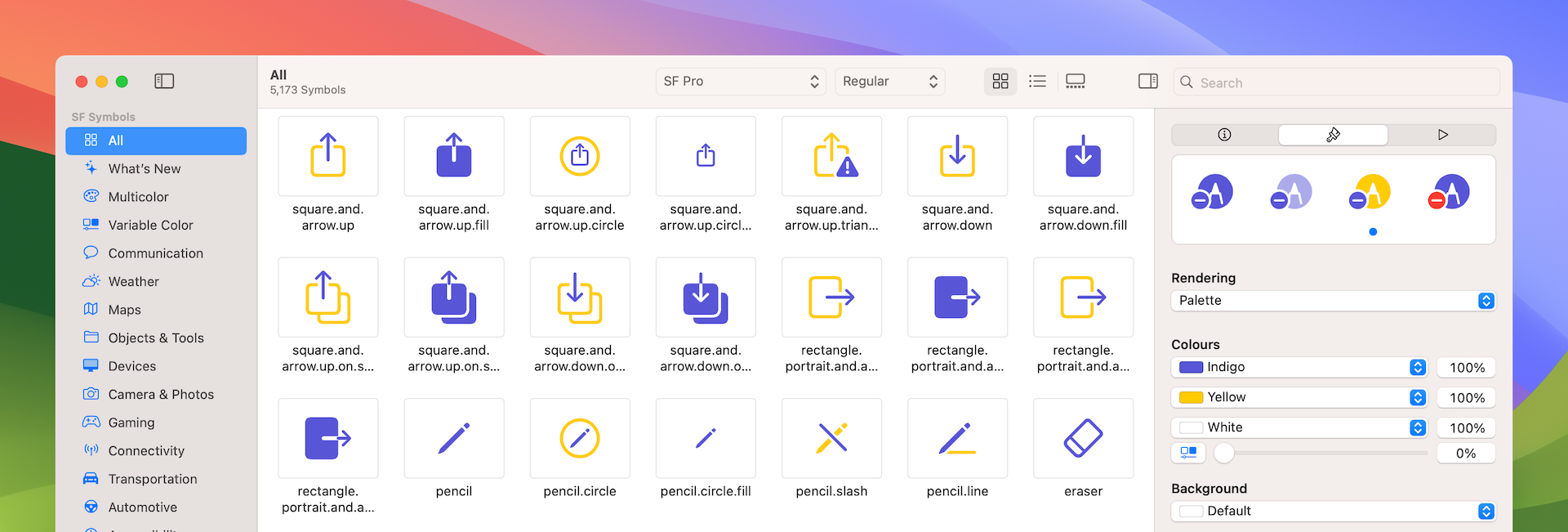1568x532 pixels.
Task: Select the square.and.arrow.down.fill symbol
Action: [1083, 156]
